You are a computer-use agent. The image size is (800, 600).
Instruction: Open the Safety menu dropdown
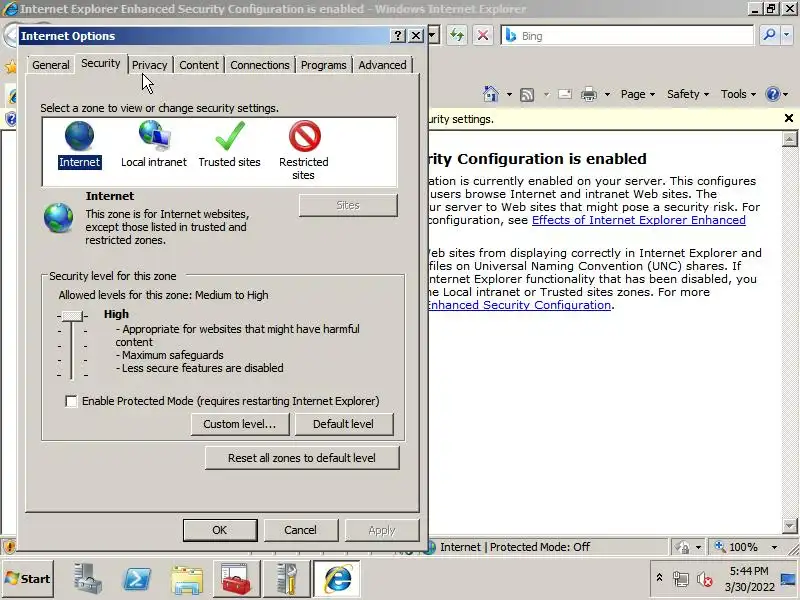(688, 94)
